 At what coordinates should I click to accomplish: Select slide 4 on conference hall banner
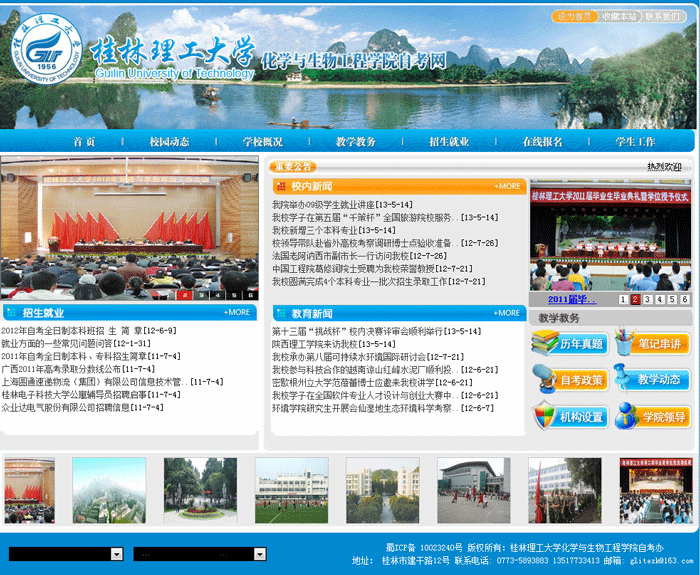pos(217,295)
